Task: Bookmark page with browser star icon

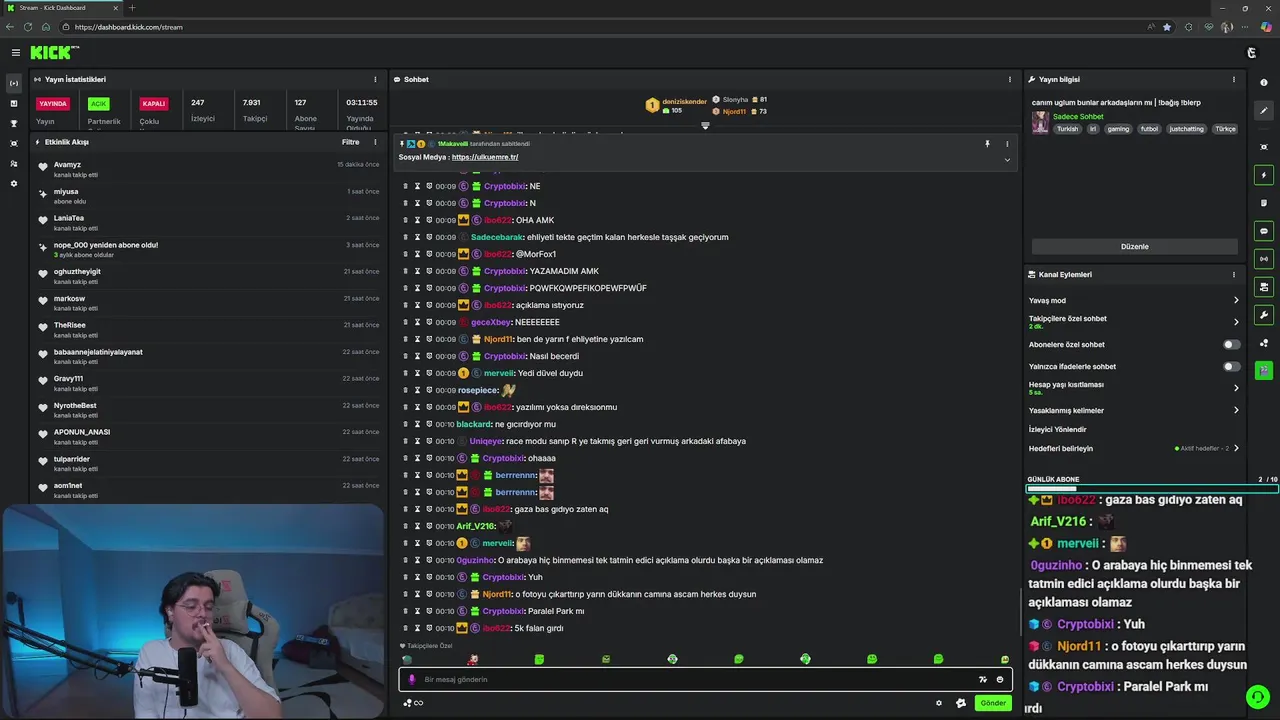Action: coord(1167,27)
